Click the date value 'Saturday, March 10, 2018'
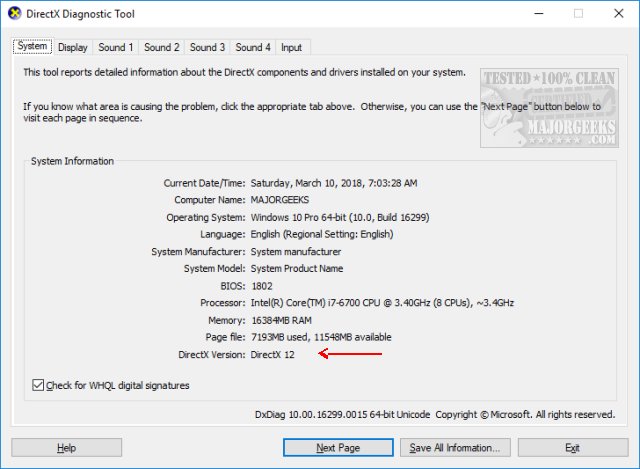The width and height of the screenshot is (640, 469). [307, 183]
